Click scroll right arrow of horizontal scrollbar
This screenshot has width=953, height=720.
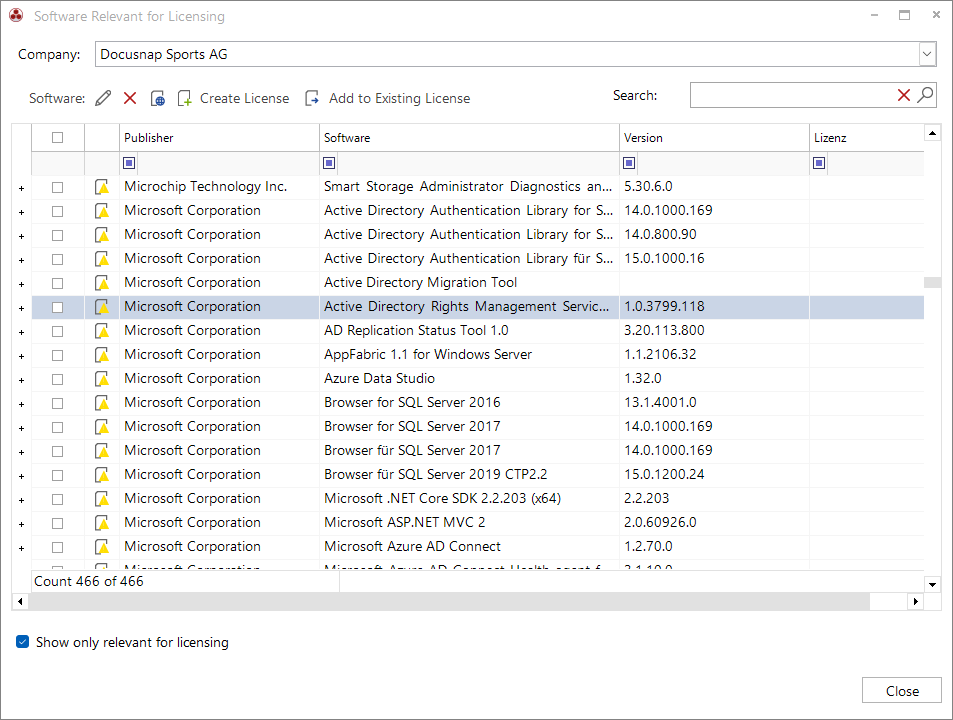click(x=915, y=602)
